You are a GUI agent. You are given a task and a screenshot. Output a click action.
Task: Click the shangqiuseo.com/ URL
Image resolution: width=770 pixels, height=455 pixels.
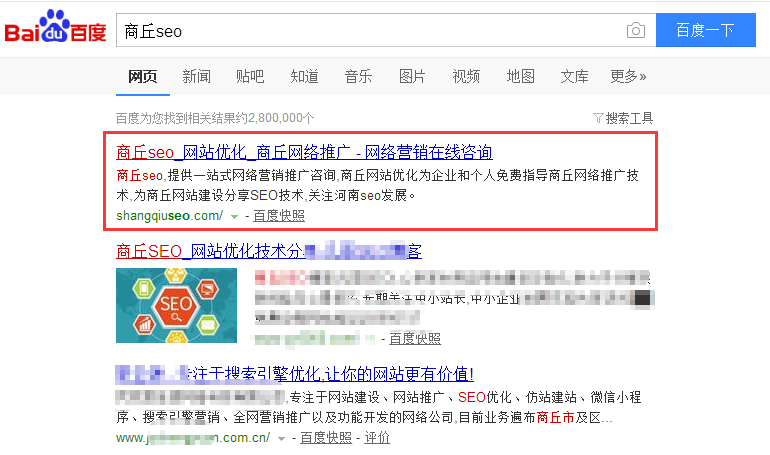pyautogui.click(x=169, y=215)
